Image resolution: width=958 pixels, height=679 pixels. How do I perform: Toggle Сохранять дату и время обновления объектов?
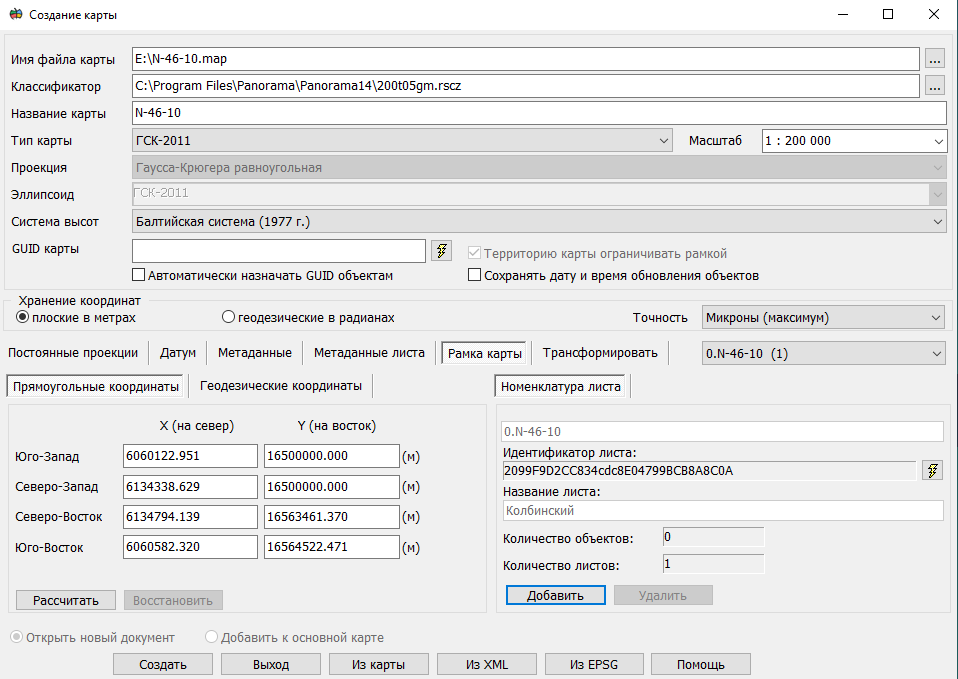[x=475, y=275]
